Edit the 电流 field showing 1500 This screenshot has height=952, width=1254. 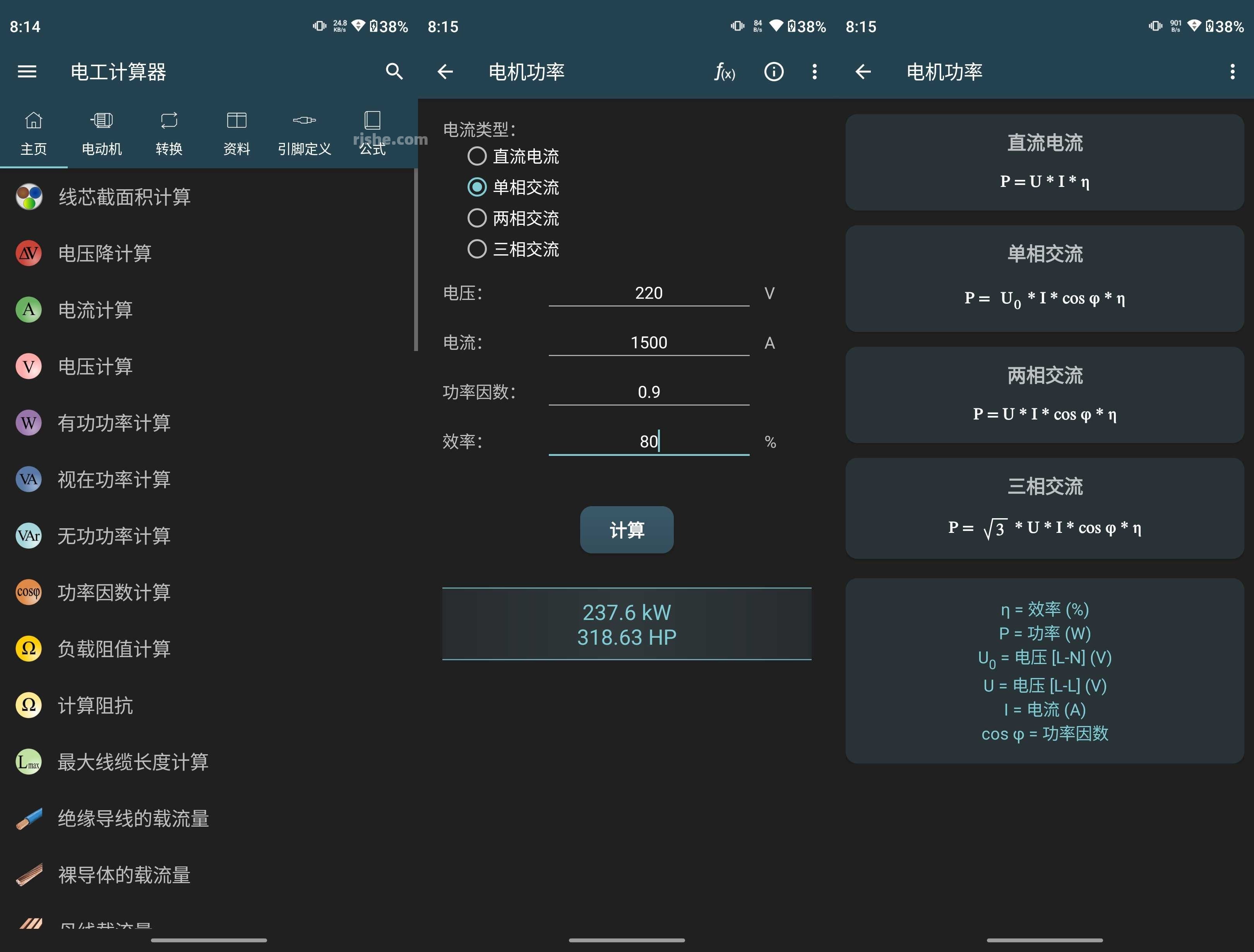(649, 342)
